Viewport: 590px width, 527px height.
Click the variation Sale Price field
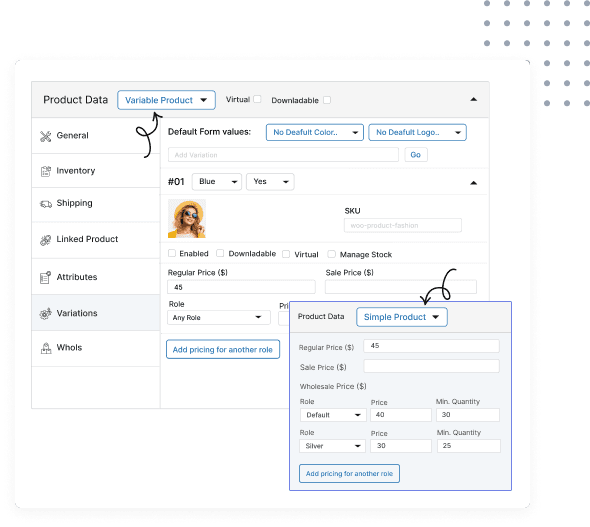401,287
